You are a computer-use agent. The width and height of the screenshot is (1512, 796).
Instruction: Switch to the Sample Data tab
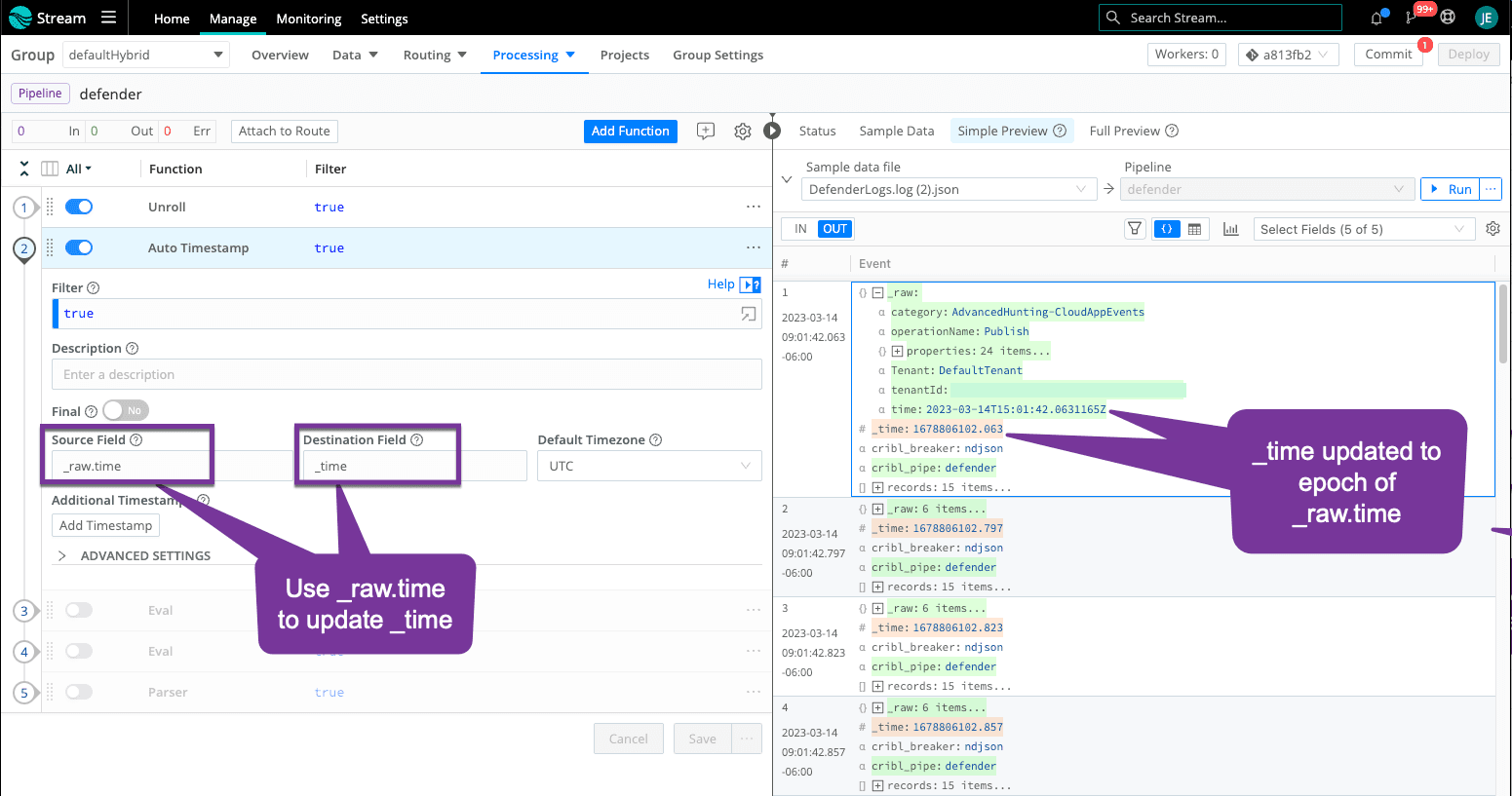click(896, 131)
